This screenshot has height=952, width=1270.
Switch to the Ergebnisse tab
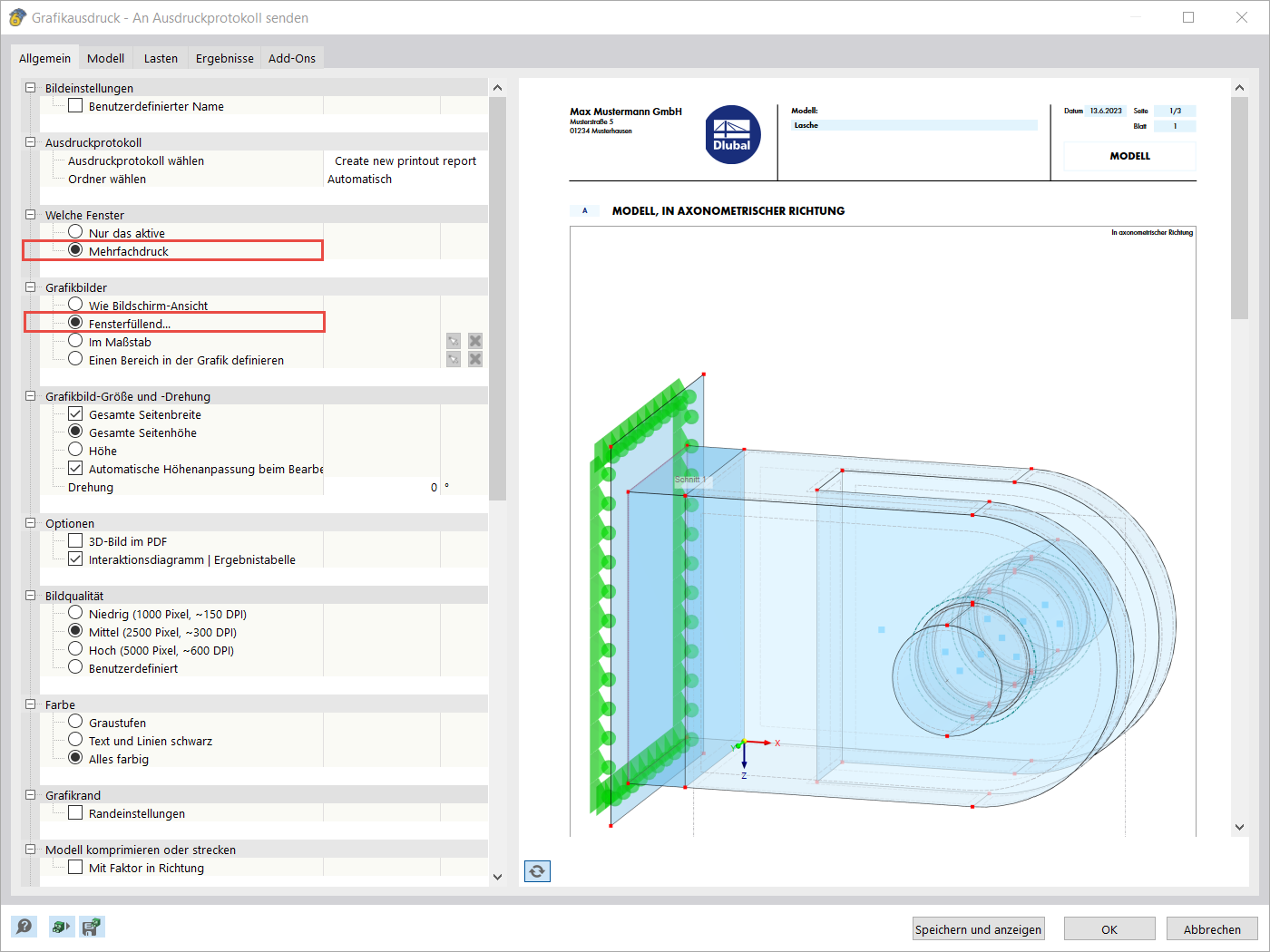tap(224, 57)
